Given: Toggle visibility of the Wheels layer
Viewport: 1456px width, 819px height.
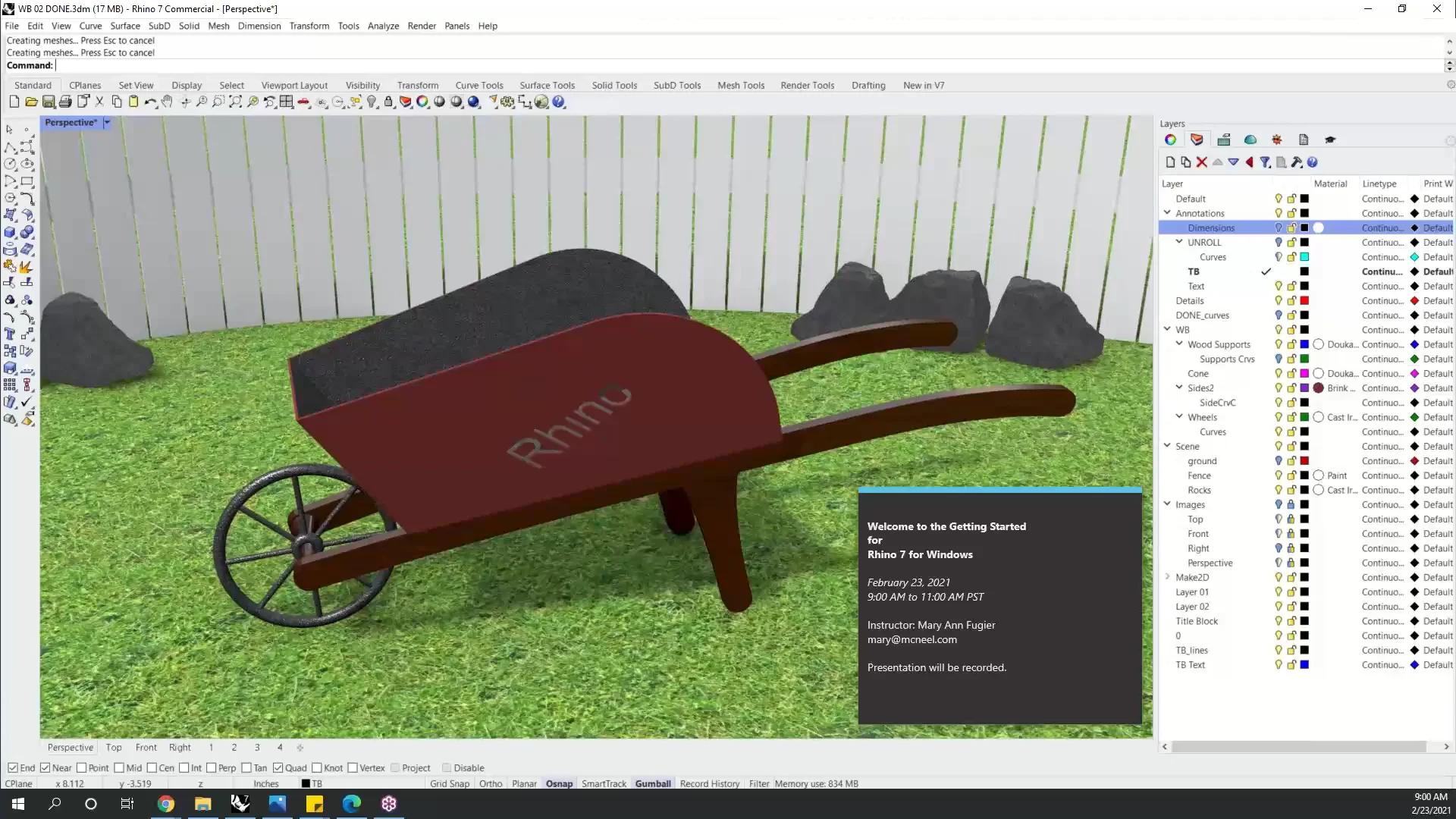Looking at the screenshot, I should coord(1278,417).
